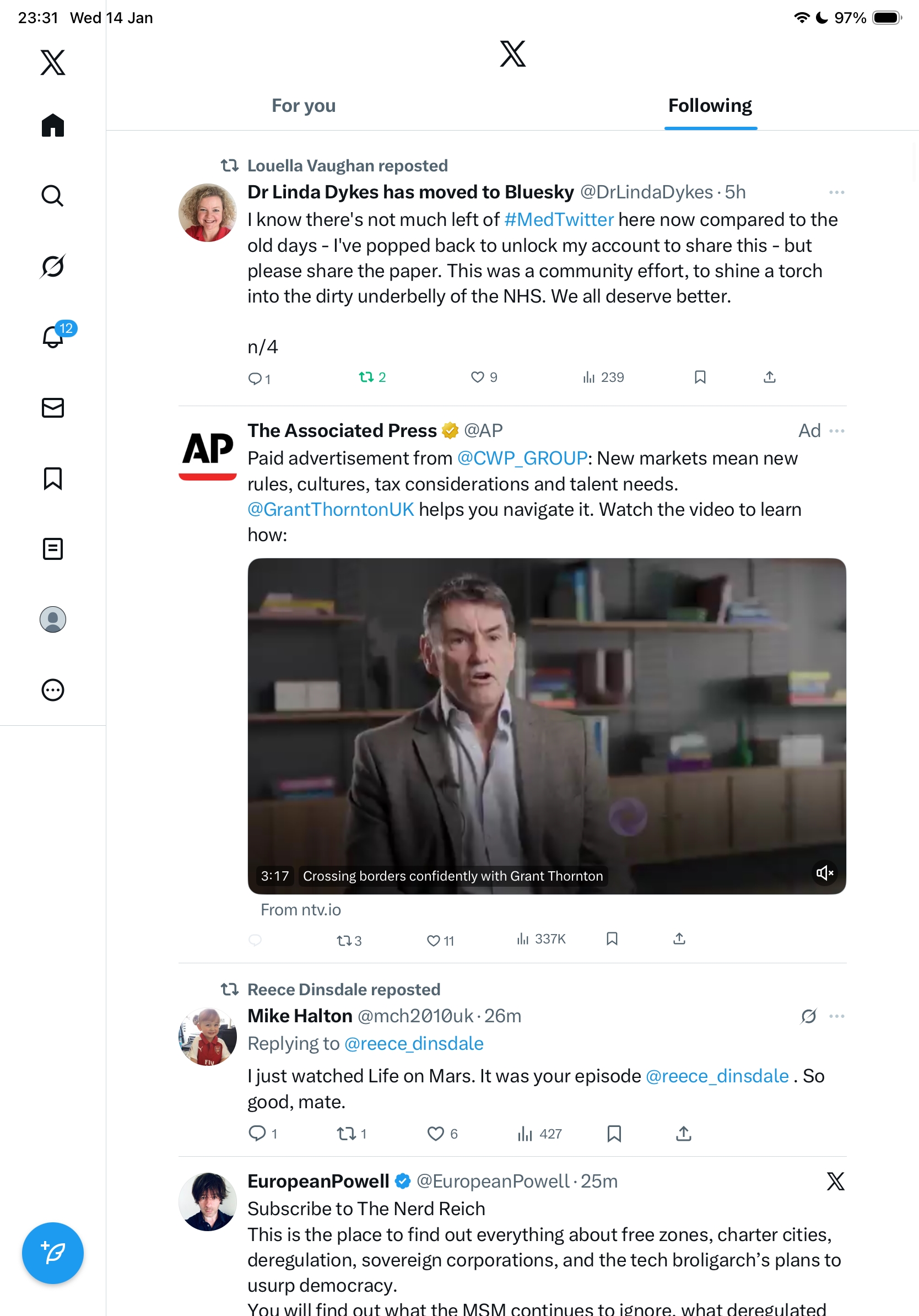Open more options on Dr Linda Dykes's post
Screen dimensions: 919x1316
[836, 192]
